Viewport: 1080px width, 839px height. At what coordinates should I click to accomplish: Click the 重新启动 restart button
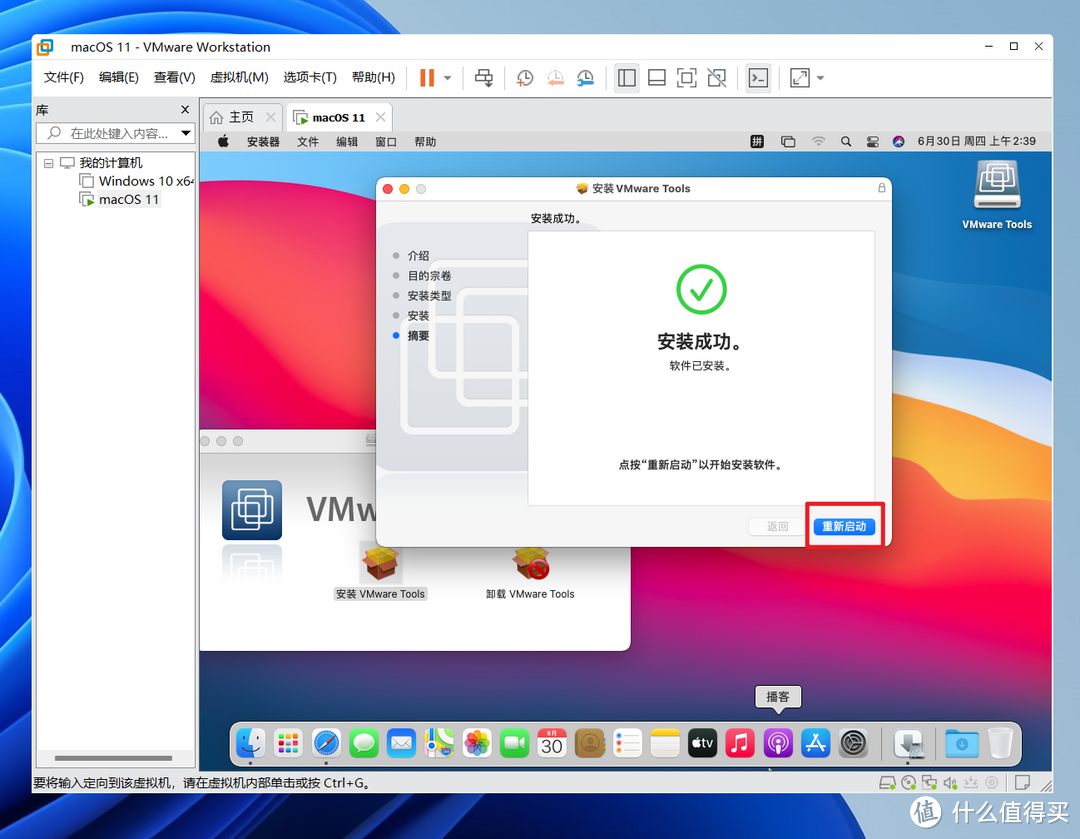[844, 526]
